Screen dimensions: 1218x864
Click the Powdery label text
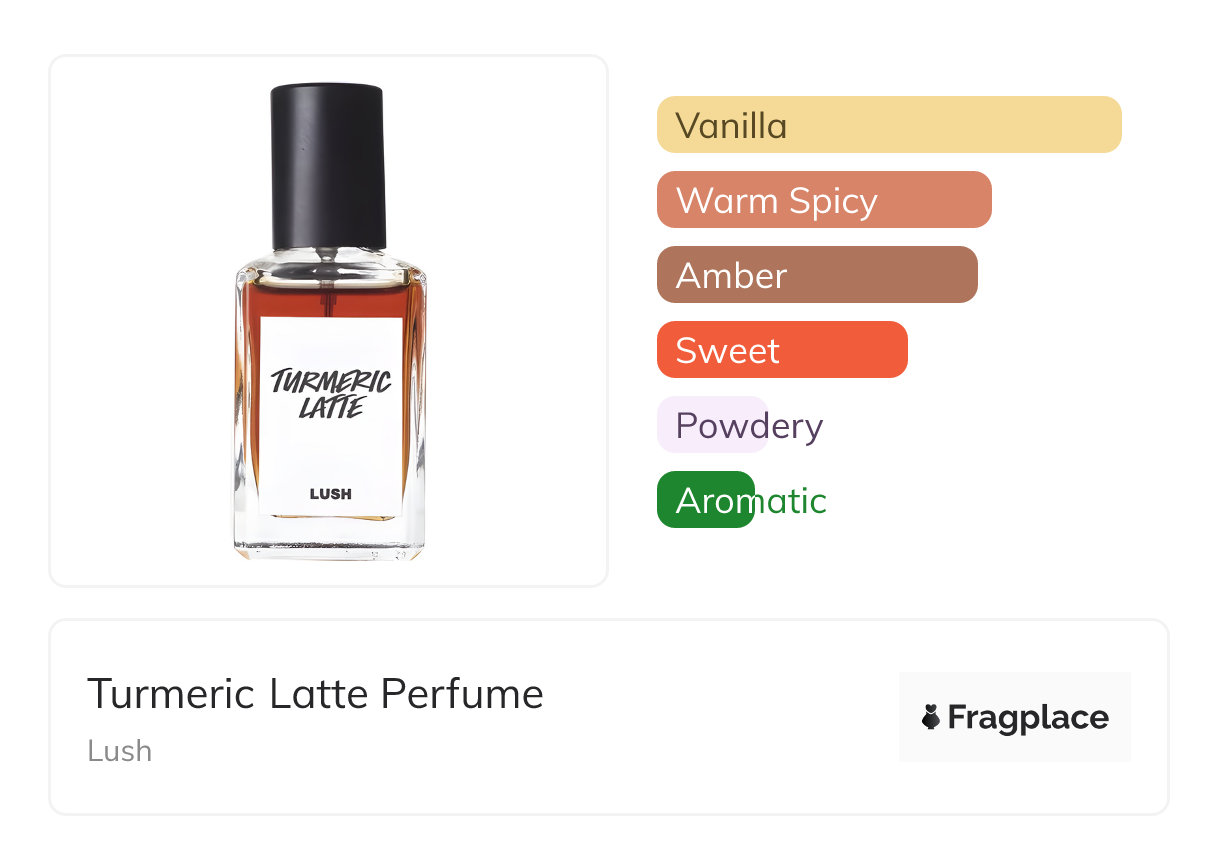coord(749,427)
